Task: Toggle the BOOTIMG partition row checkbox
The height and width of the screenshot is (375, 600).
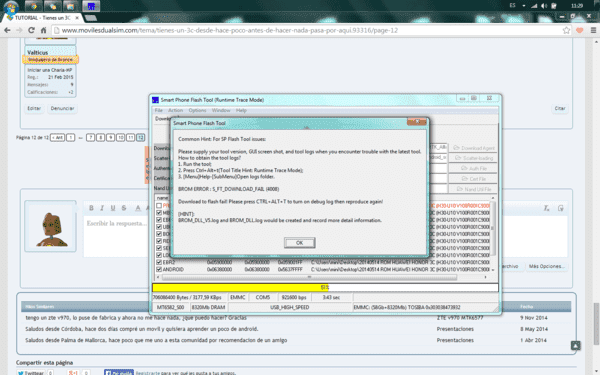Action: click(x=159, y=234)
